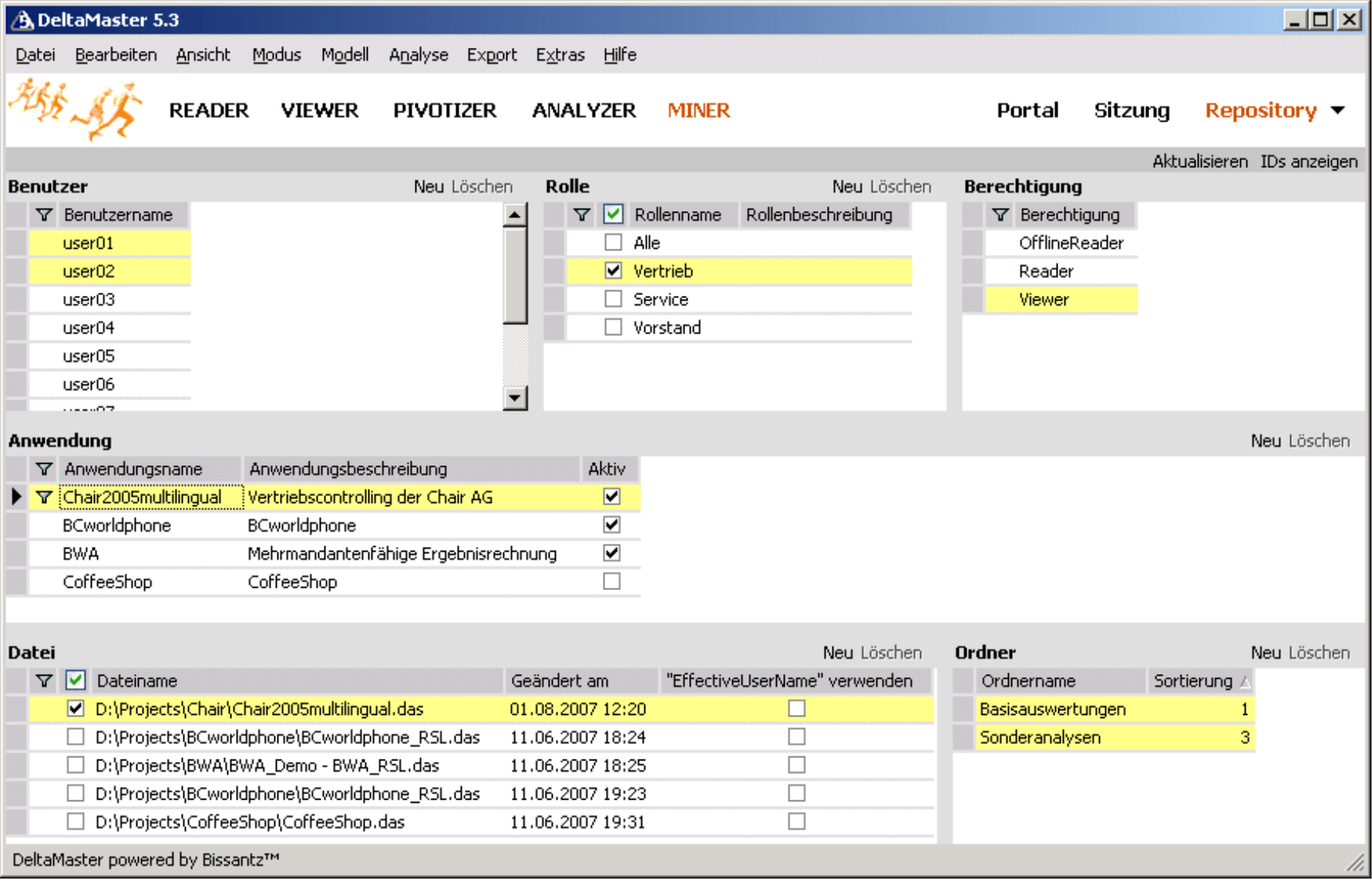Click Neu in the Anwendung section

(x=1266, y=441)
